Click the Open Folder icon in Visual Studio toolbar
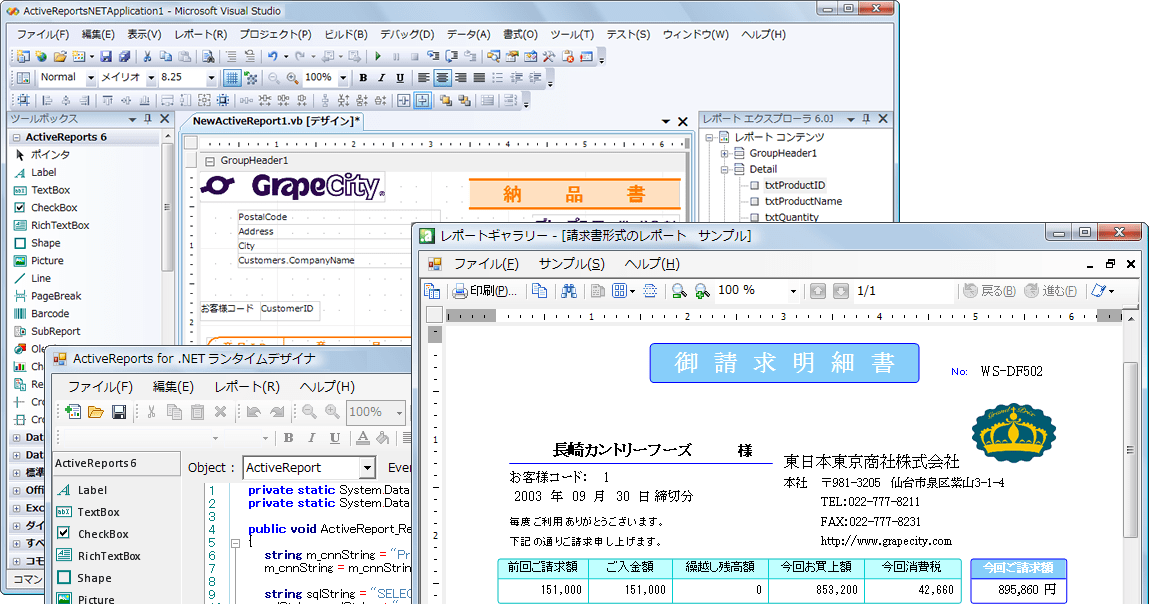 (60, 56)
